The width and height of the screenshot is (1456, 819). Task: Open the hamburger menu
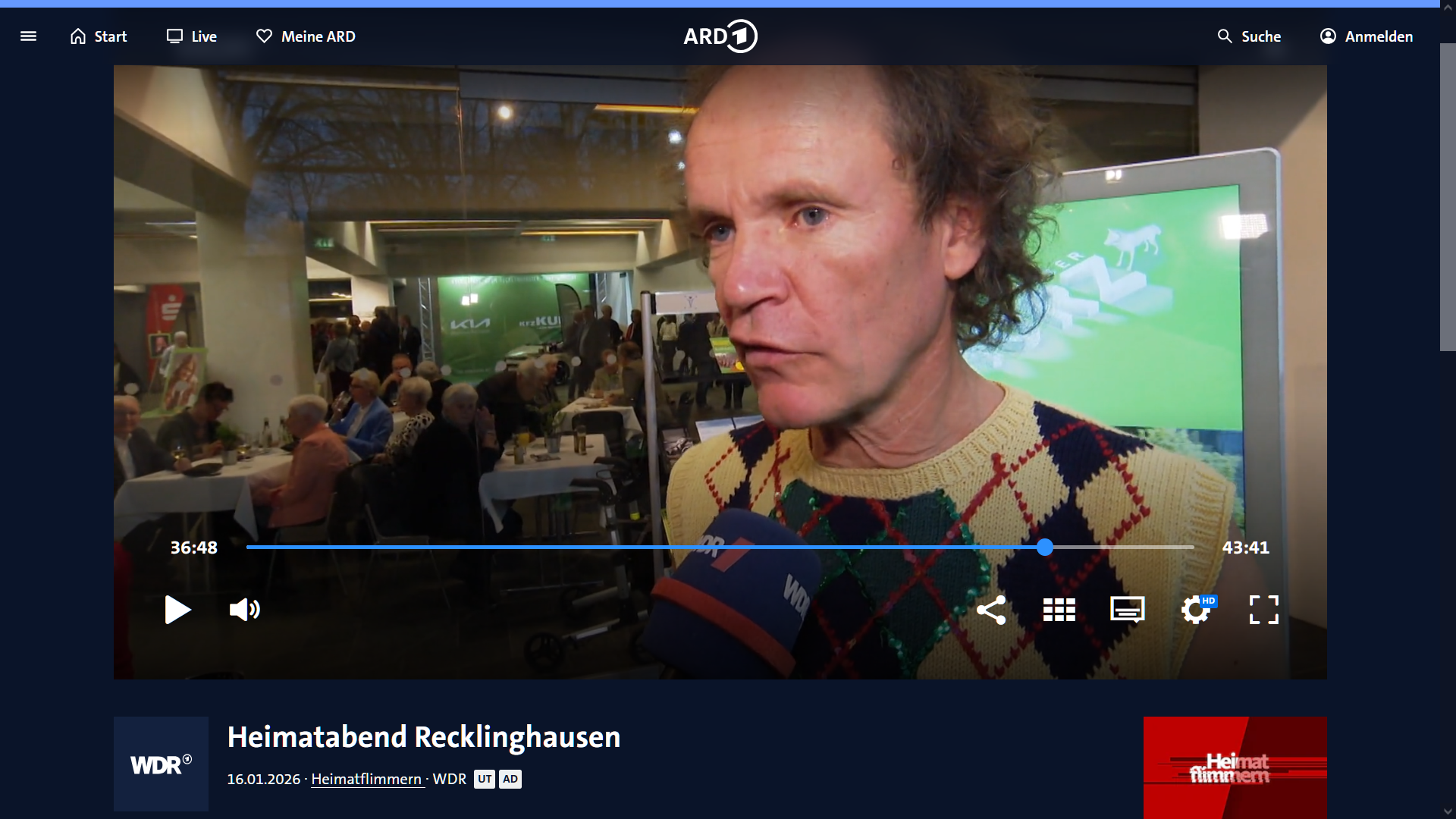tap(28, 36)
